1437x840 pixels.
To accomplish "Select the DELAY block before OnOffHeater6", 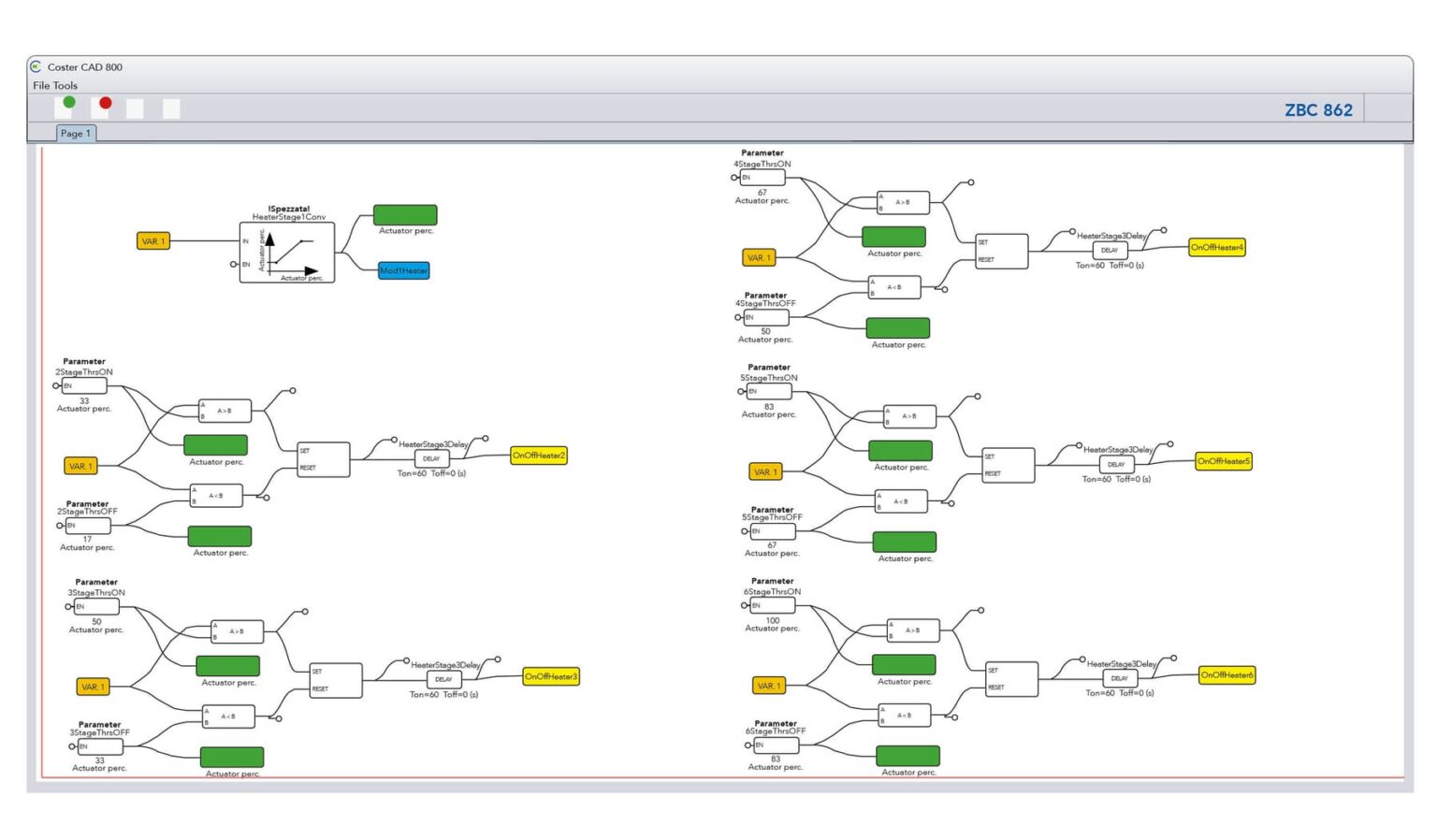I will (1121, 678).
